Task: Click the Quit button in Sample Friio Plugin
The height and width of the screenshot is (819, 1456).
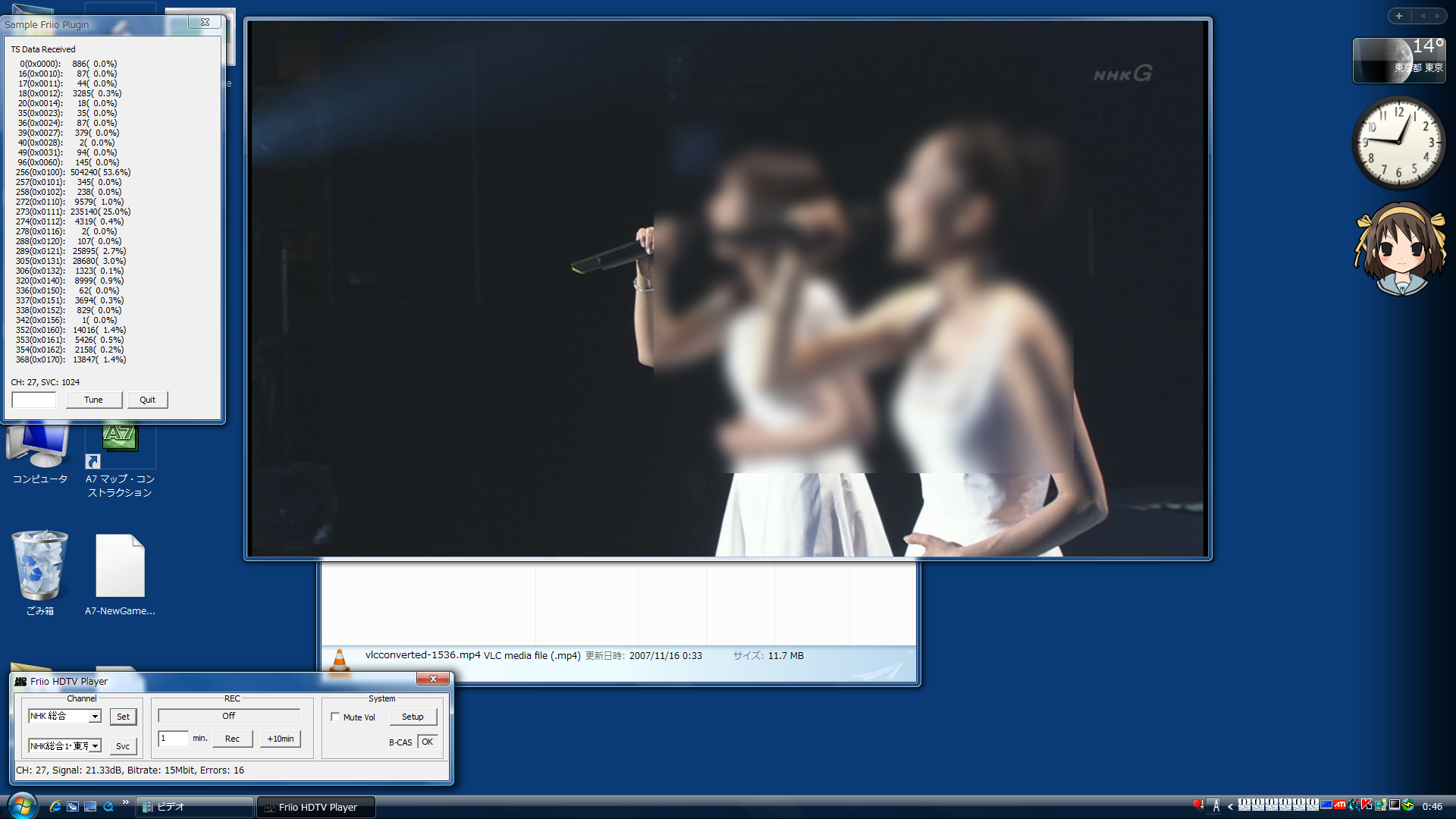Action: click(x=147, y=400)
